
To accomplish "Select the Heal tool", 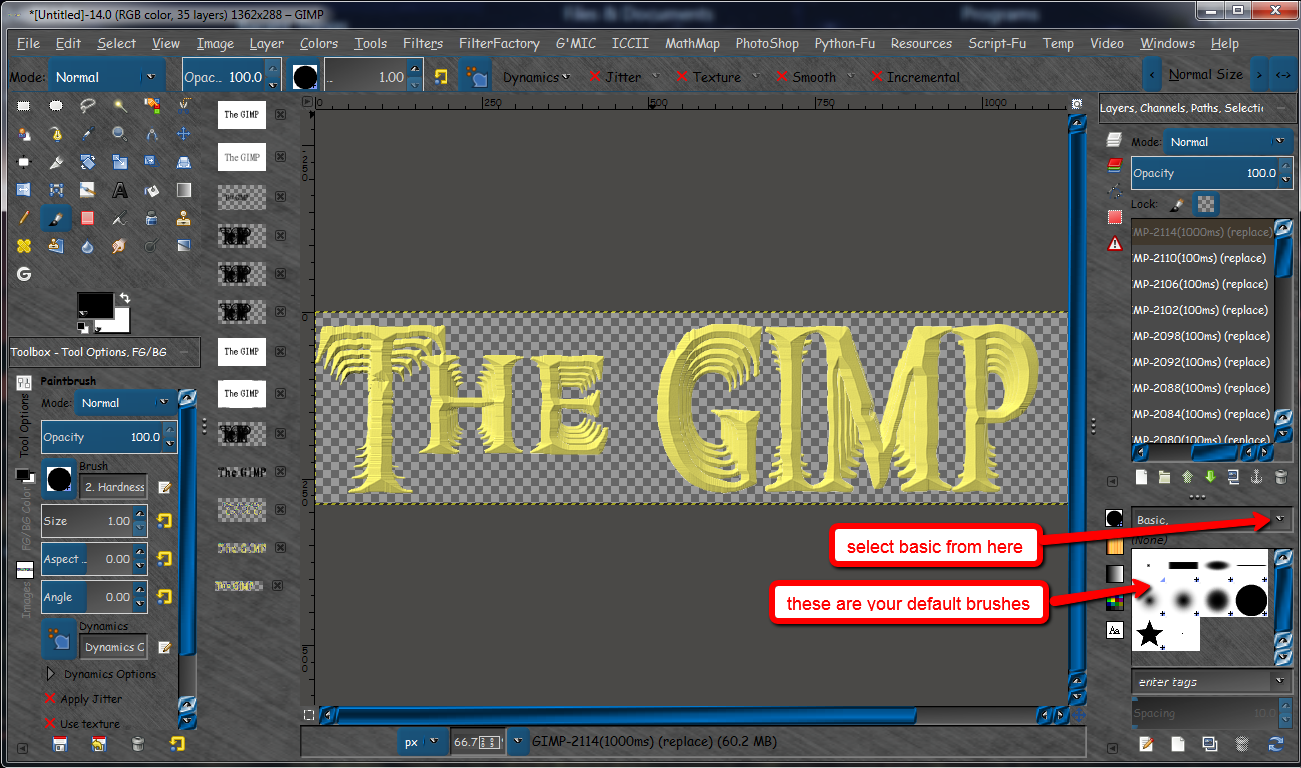I will point(23,247).
